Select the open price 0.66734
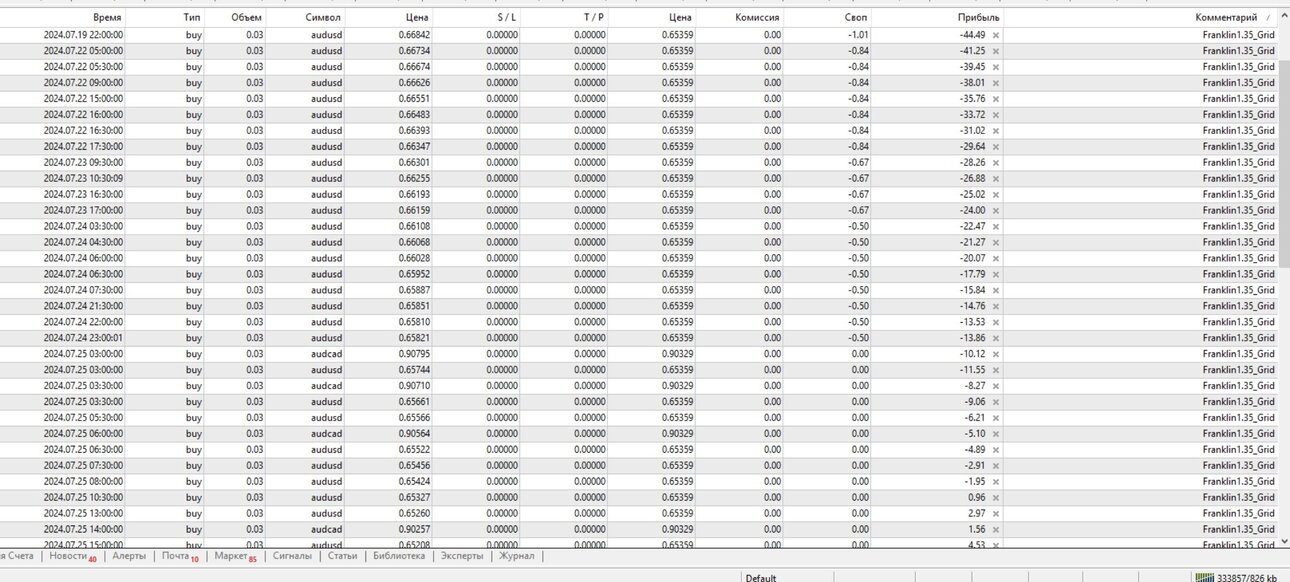1290x582 pixels. pyautogui.click(x=414, y=51)
